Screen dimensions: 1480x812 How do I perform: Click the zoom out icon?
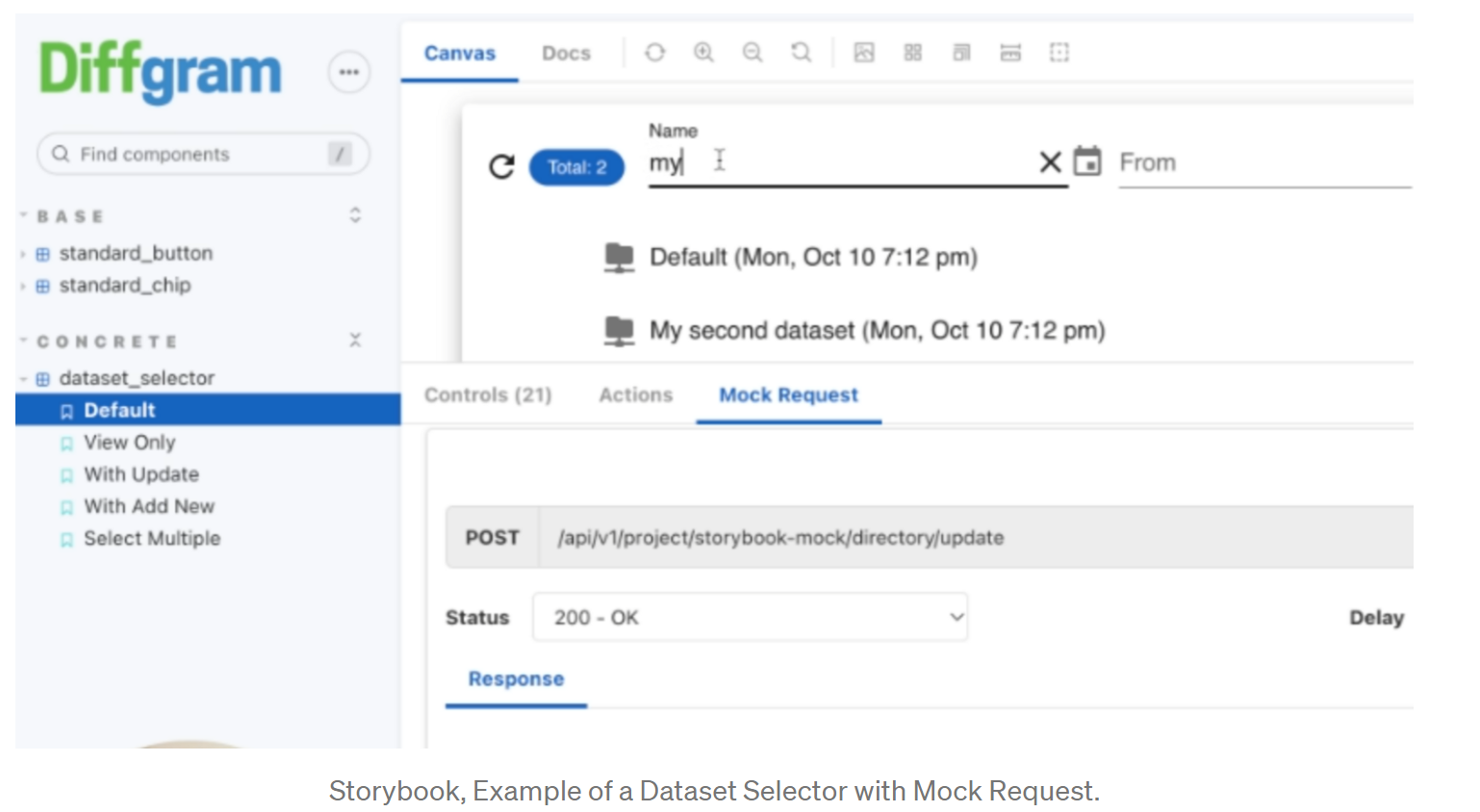753,52
